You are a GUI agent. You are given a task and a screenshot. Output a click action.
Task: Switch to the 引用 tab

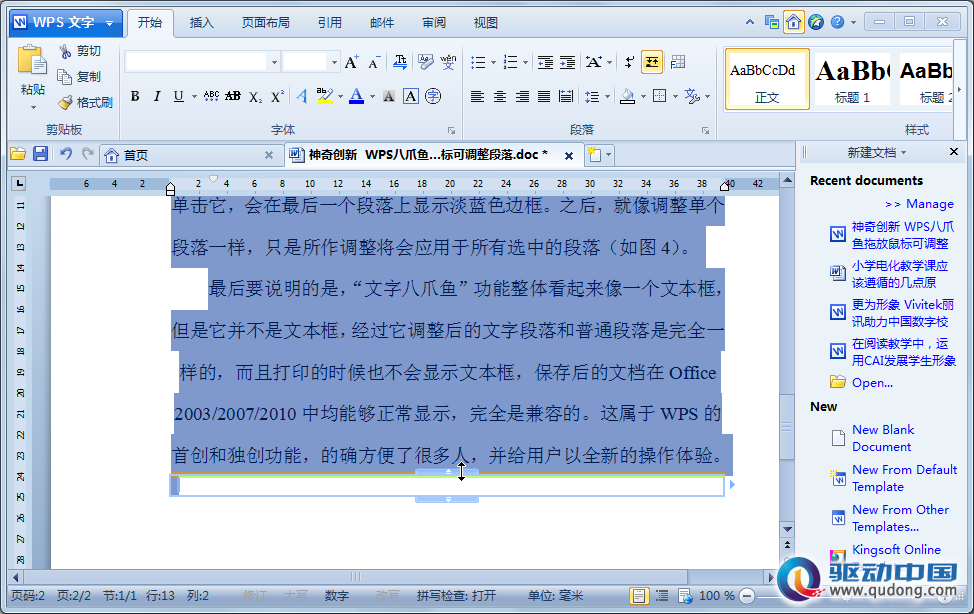[x=330, y=23]
